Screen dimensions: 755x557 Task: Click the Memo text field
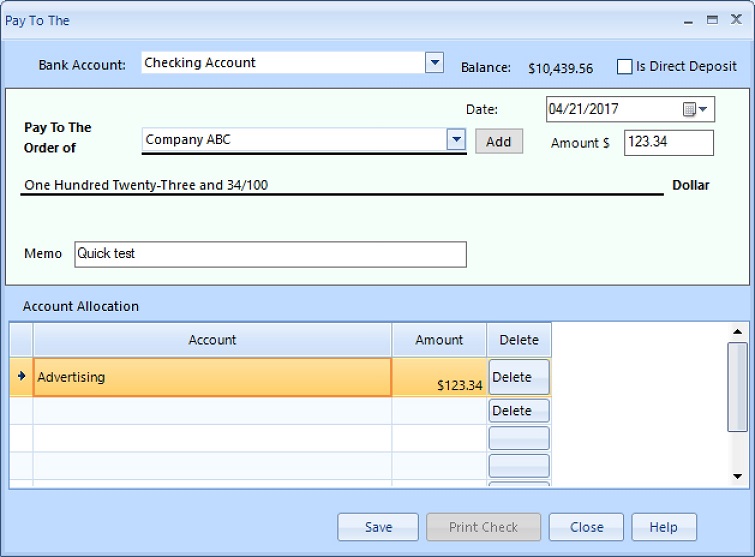(270, 254)
